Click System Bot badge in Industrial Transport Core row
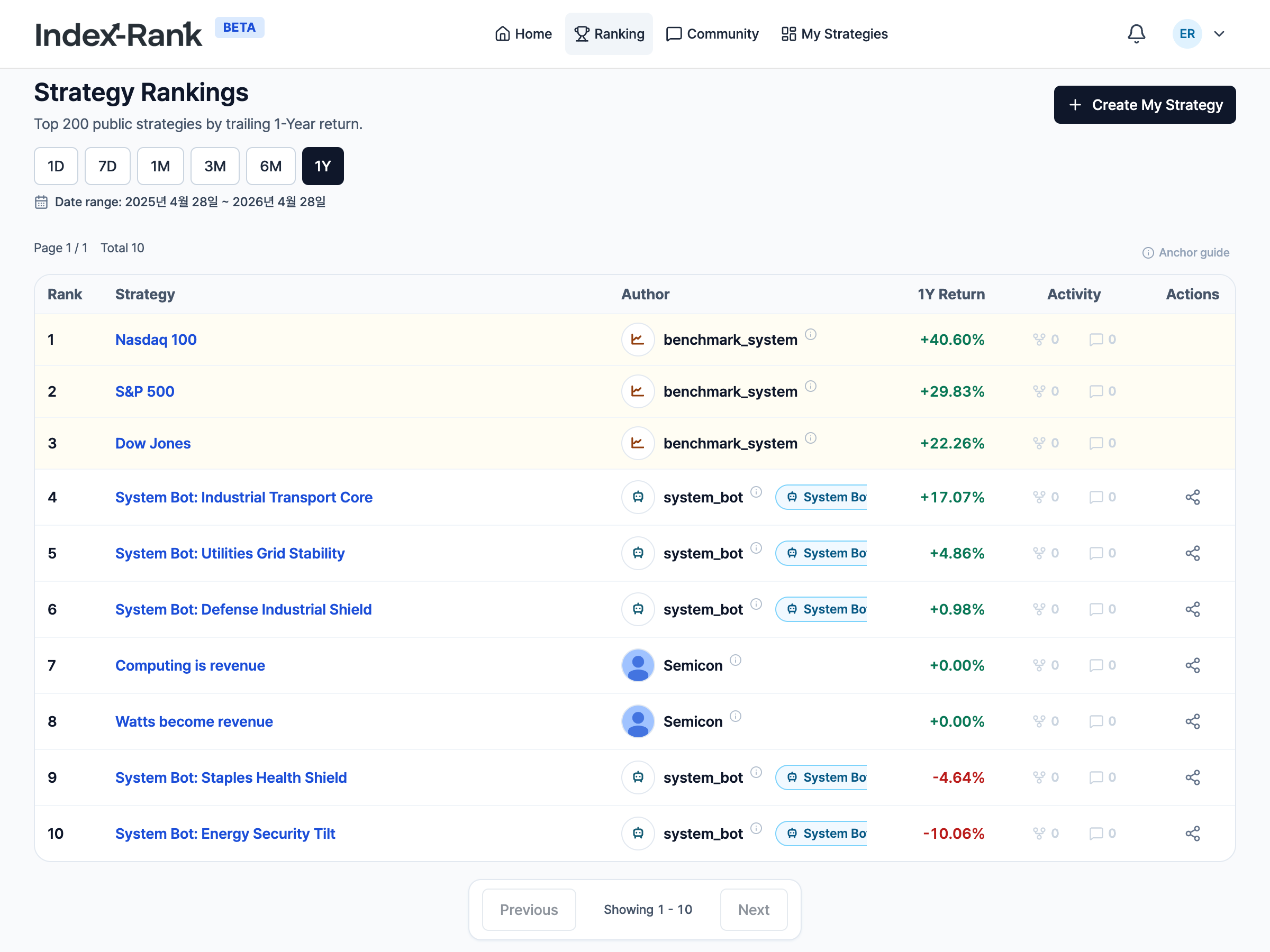 pos(821,497)
